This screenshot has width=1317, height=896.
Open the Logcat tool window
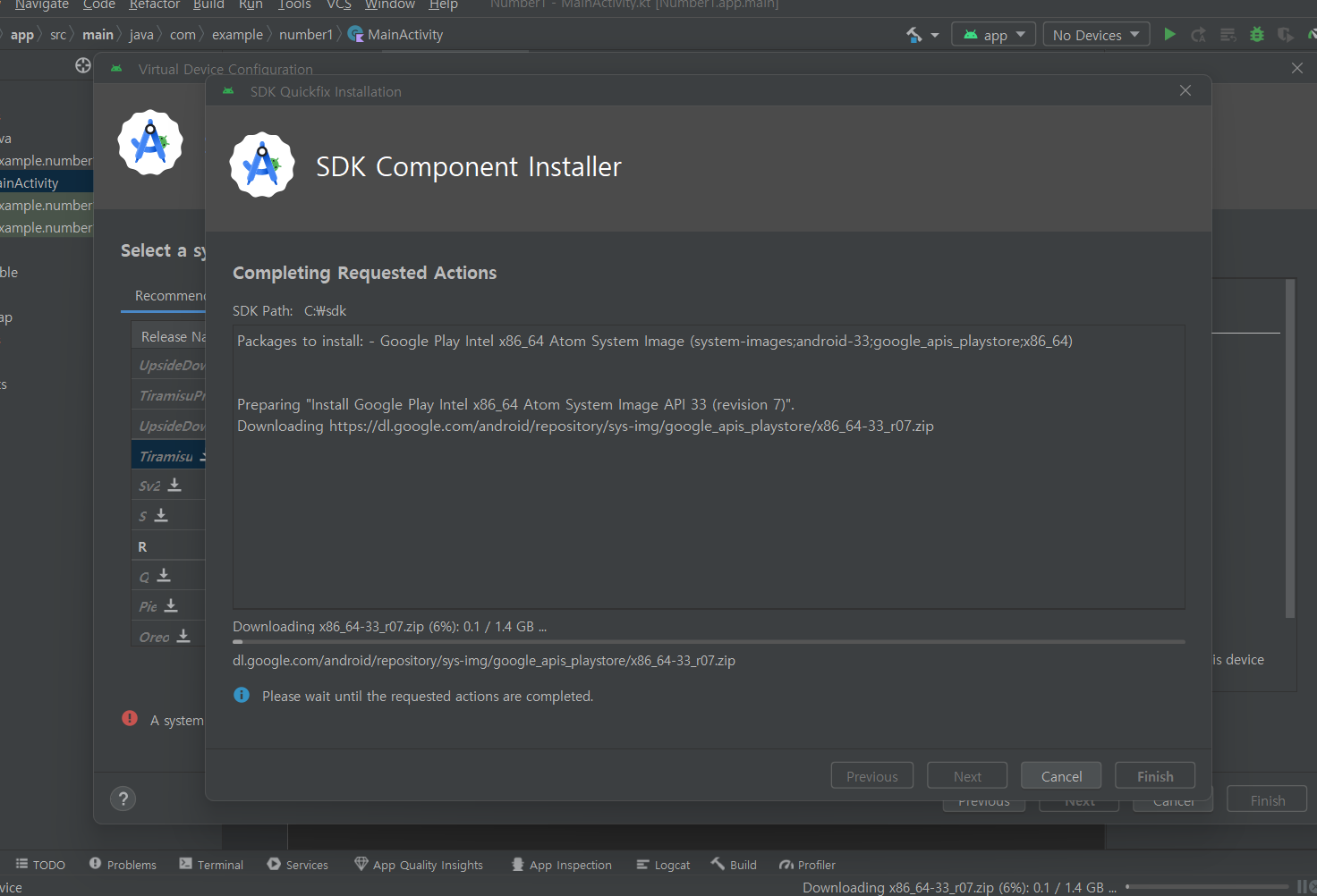pos(663,865)
